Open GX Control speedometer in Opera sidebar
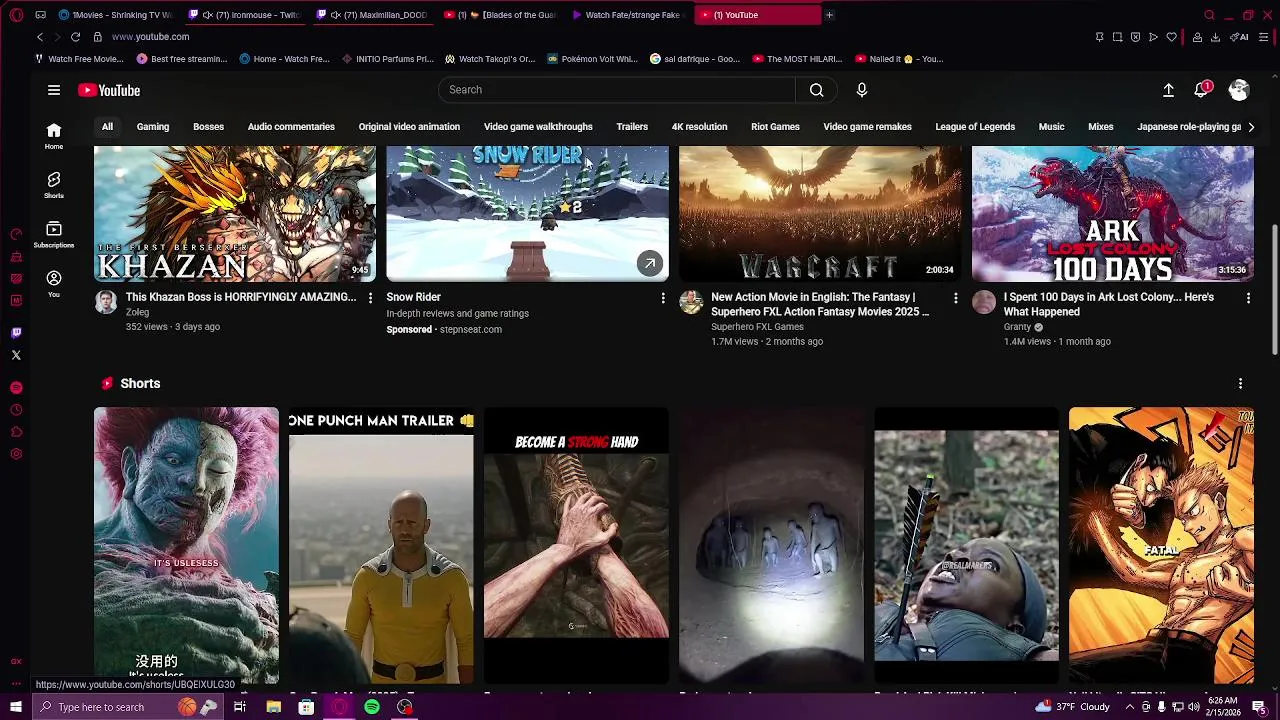1280x720 pixels. click(16, 235)
